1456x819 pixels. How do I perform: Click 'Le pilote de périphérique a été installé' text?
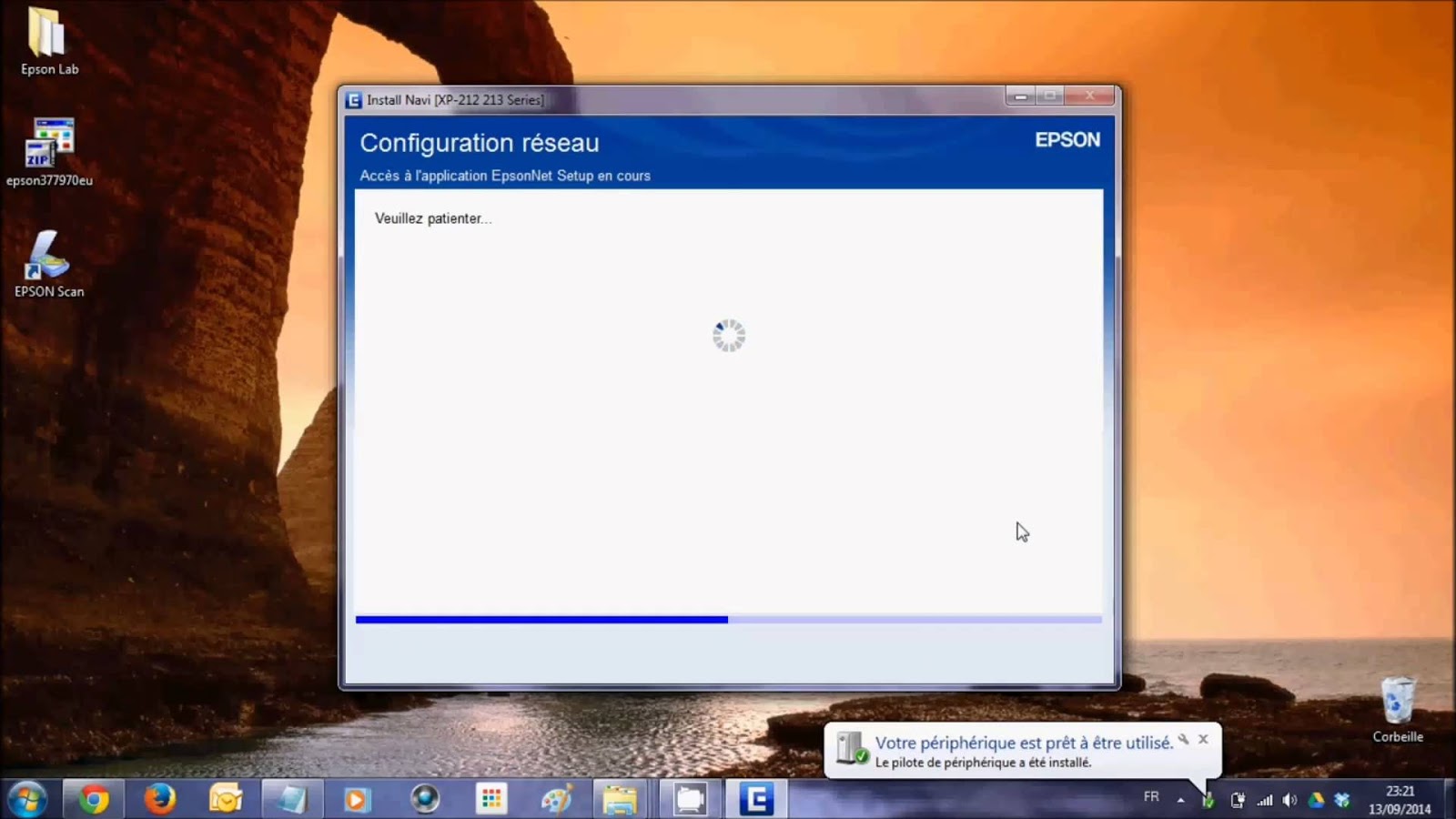[x=983, y=763]
